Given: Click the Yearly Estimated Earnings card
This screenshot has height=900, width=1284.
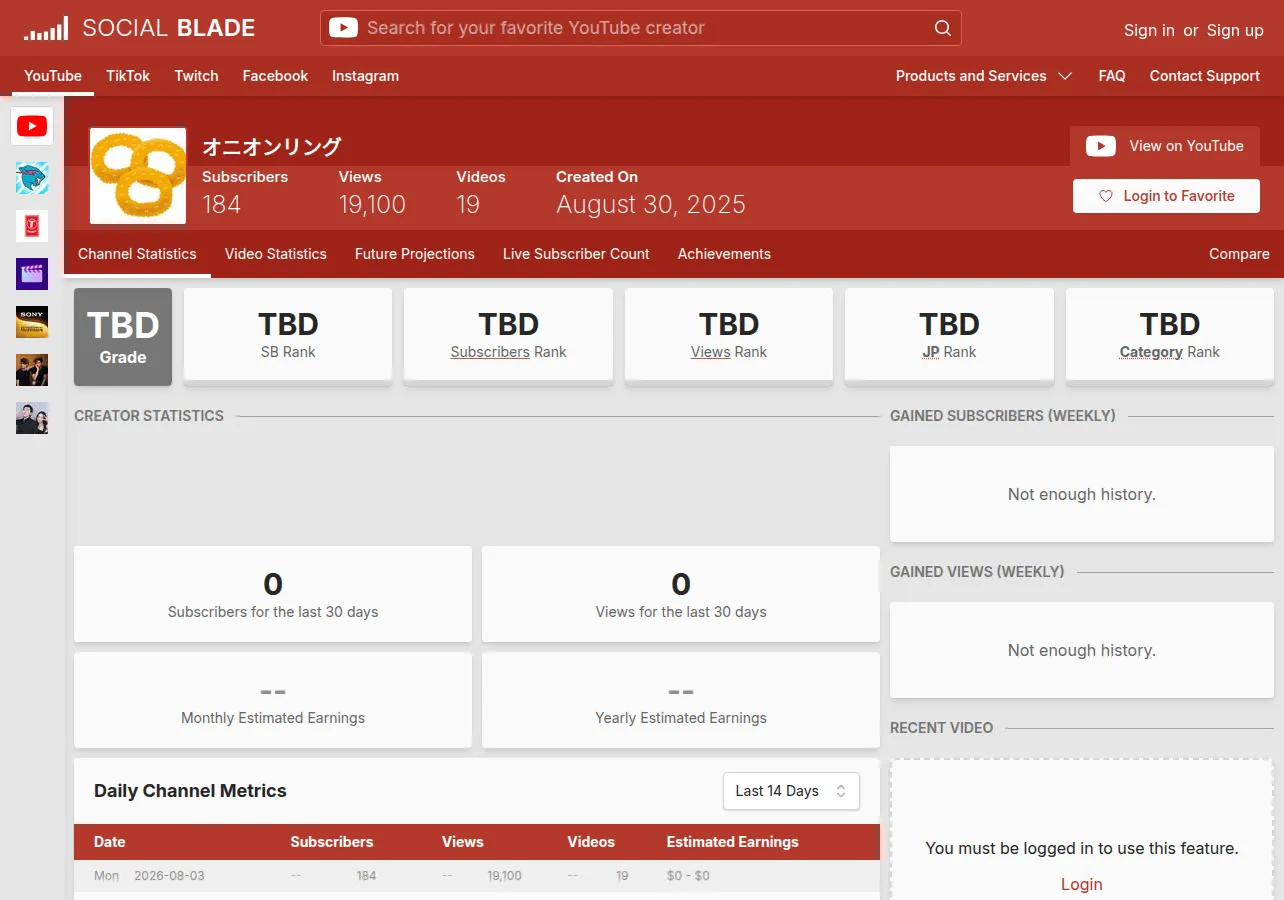Looking at the screenshot, I should (x=681, y=700).
